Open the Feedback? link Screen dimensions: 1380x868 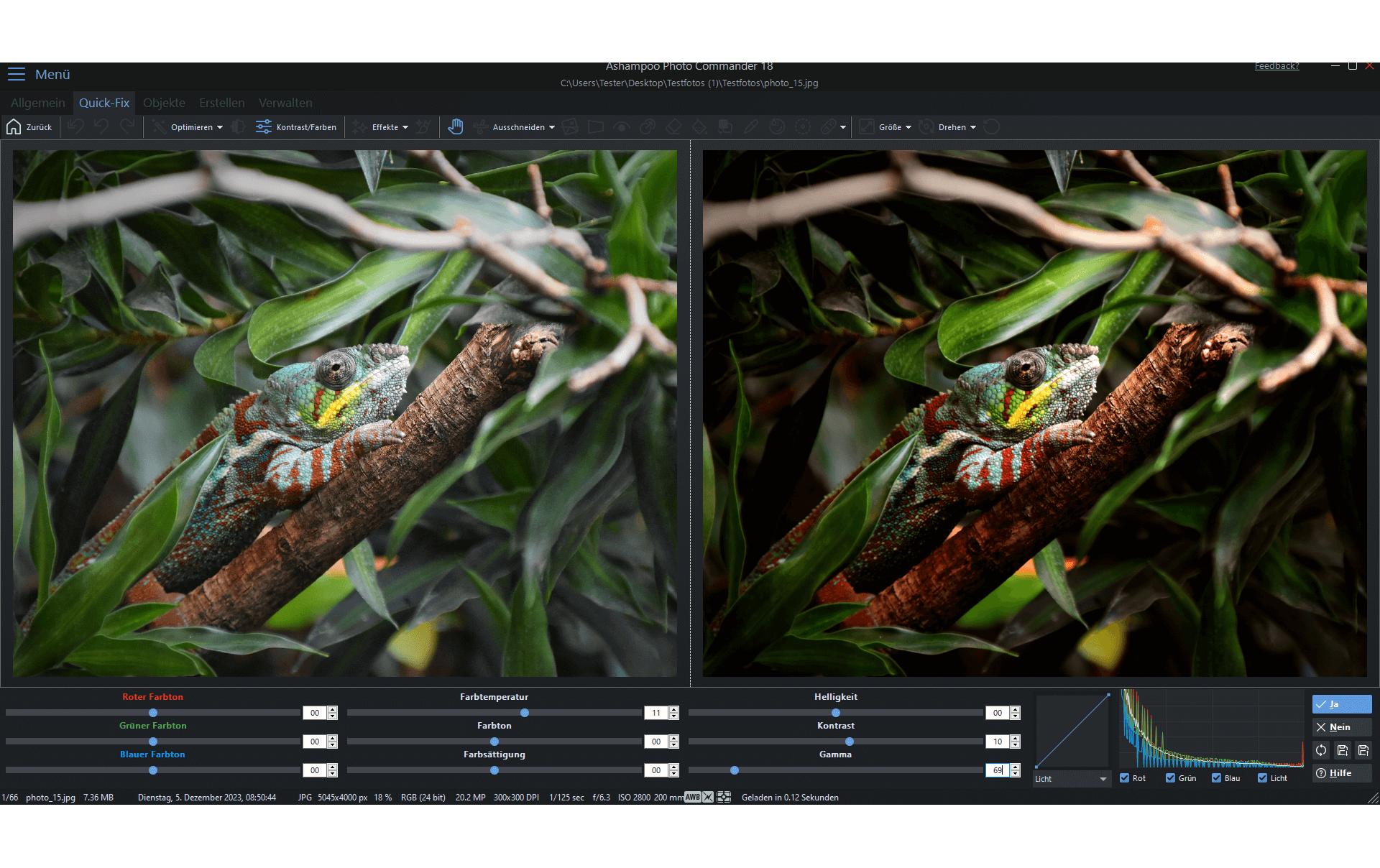1276,66
